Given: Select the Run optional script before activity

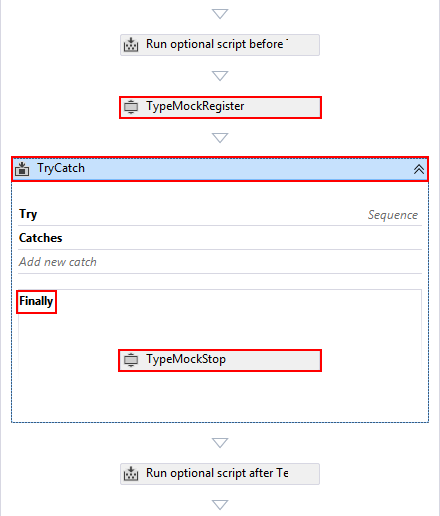Looking at the screenshot, I should [220, 45].
